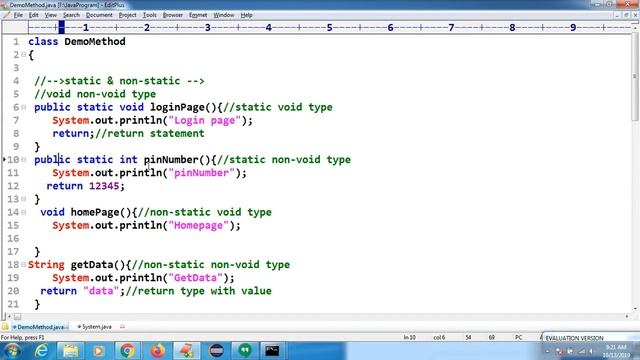This screenshot has height=360, width=640.
Task: Click the "data" string on line 20
Action: tap(101, 291)
